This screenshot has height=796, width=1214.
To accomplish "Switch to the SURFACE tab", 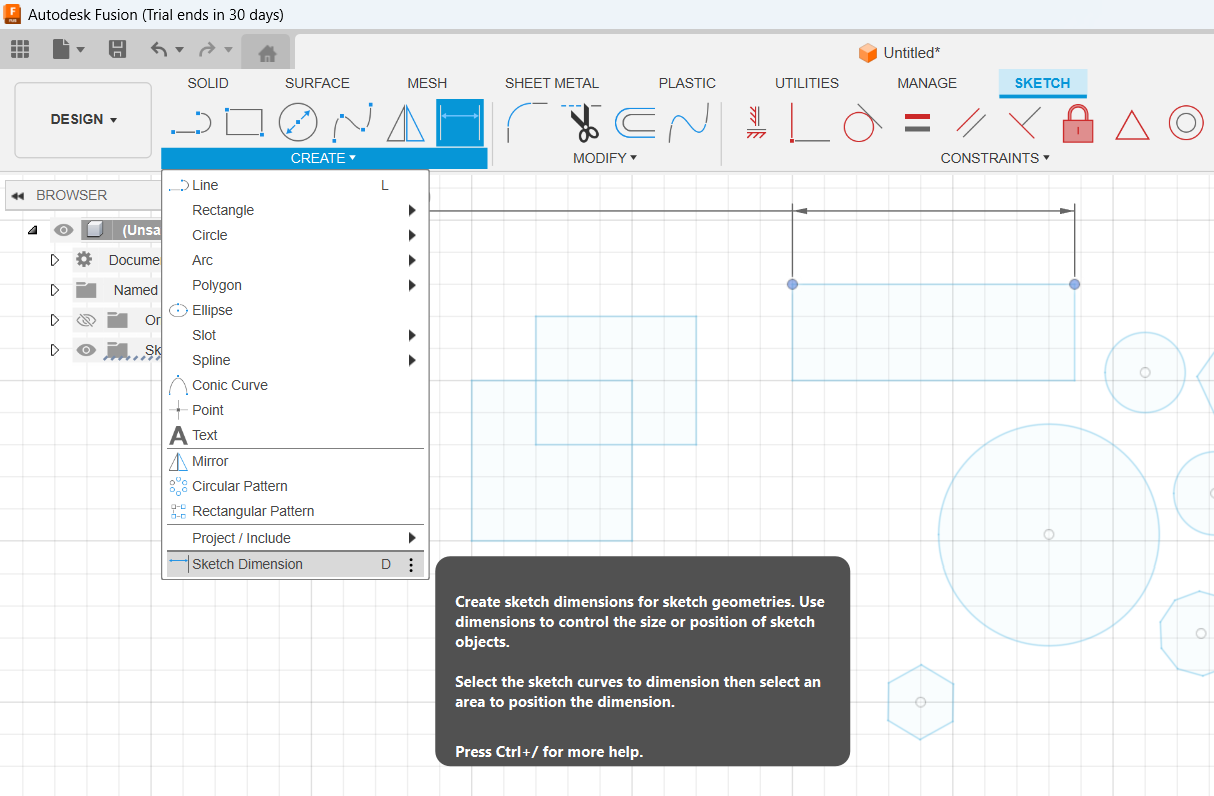I will coord(317,83).
